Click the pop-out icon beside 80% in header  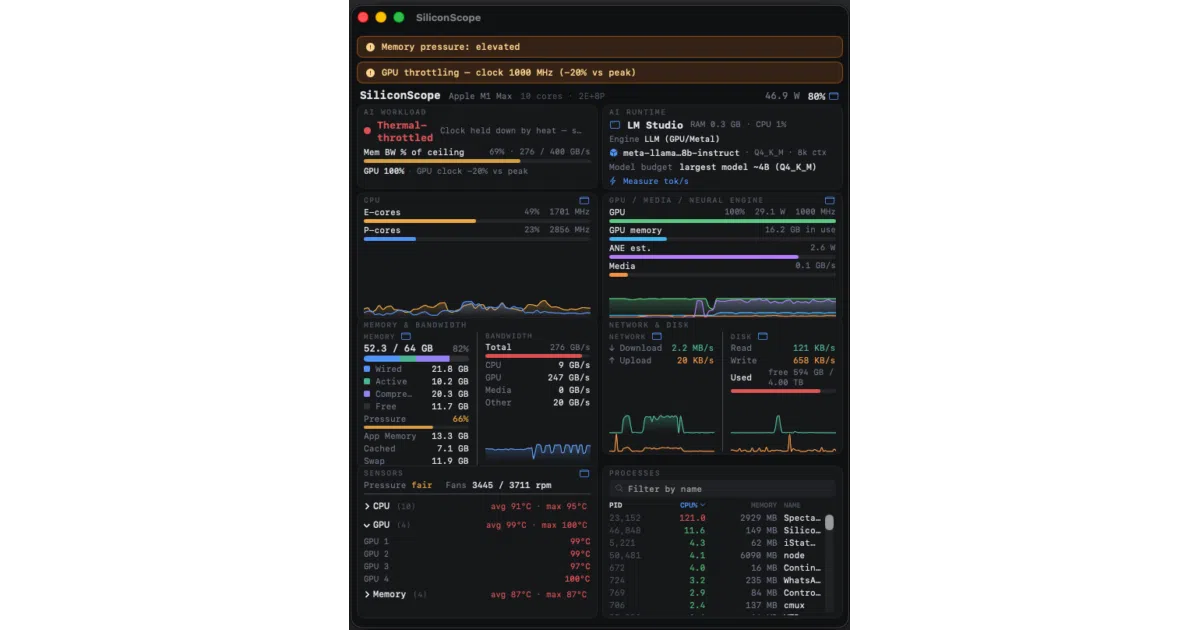(834, 96)
